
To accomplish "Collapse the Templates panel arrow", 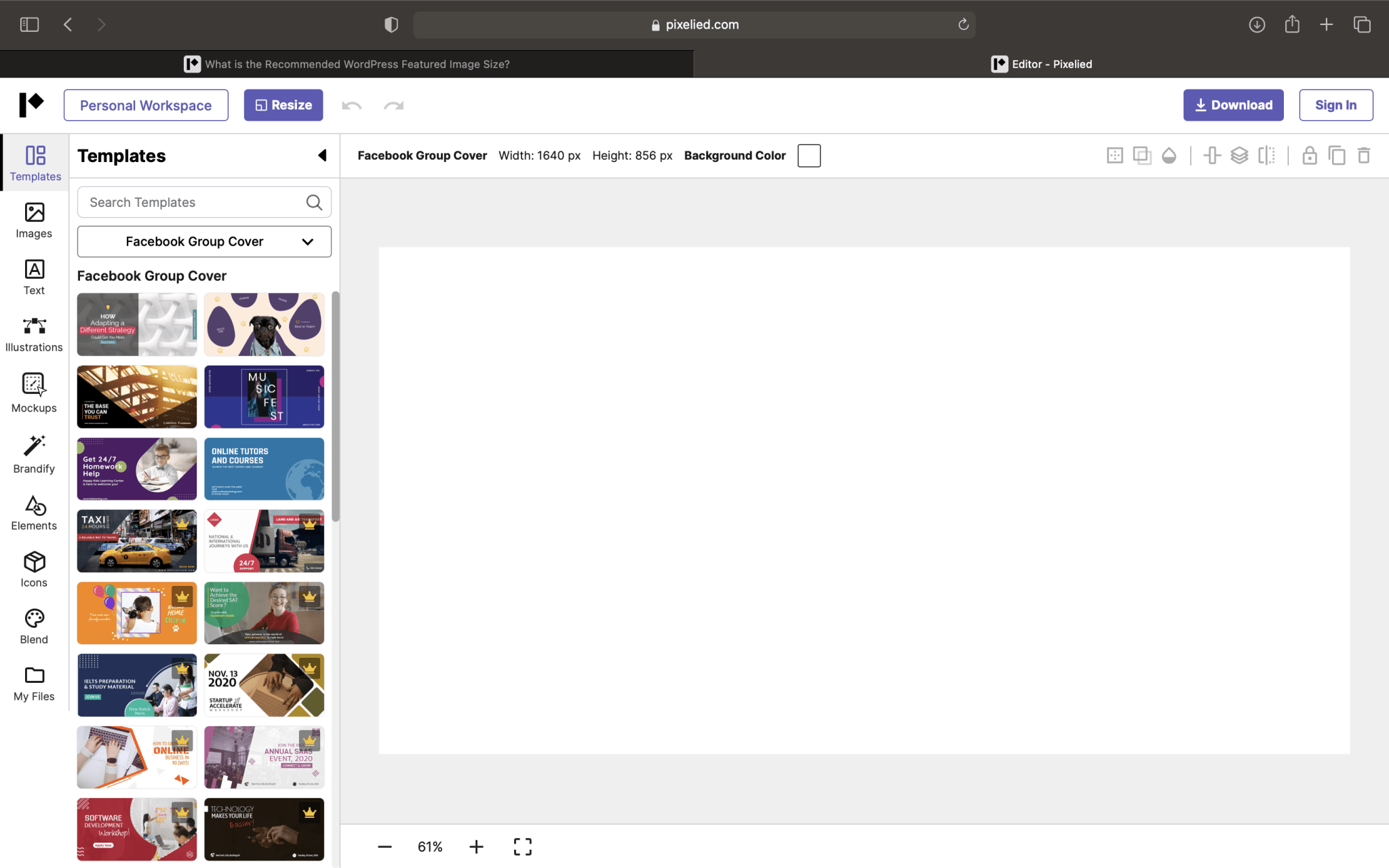I will click(x=322, y=155).
